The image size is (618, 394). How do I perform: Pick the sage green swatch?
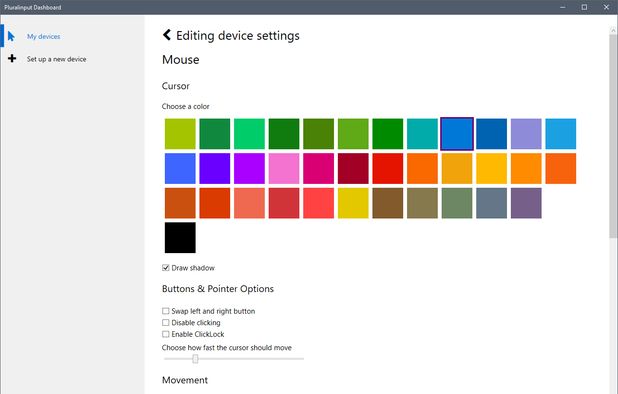[457, 203]
